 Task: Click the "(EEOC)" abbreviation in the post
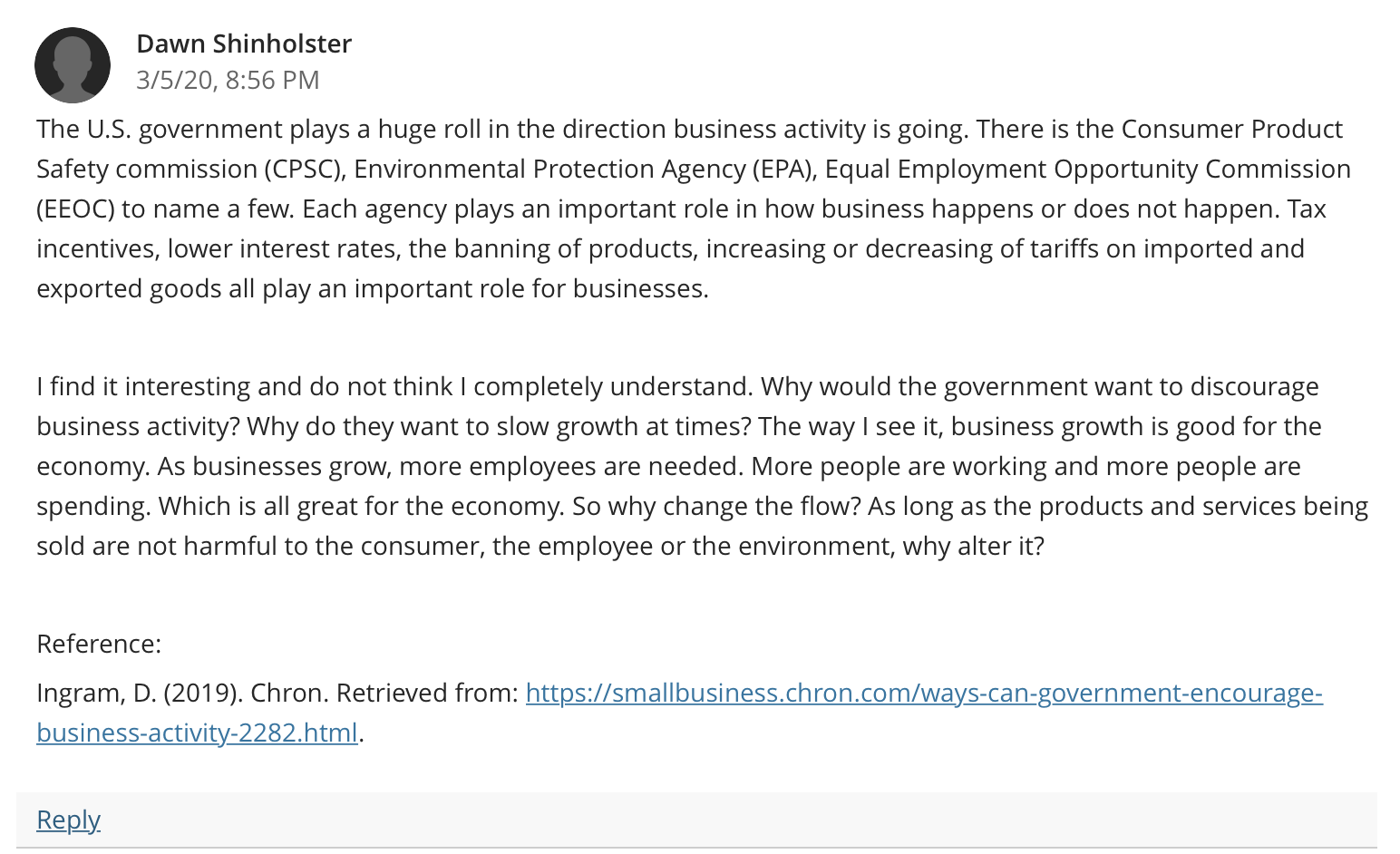point(75,209)
